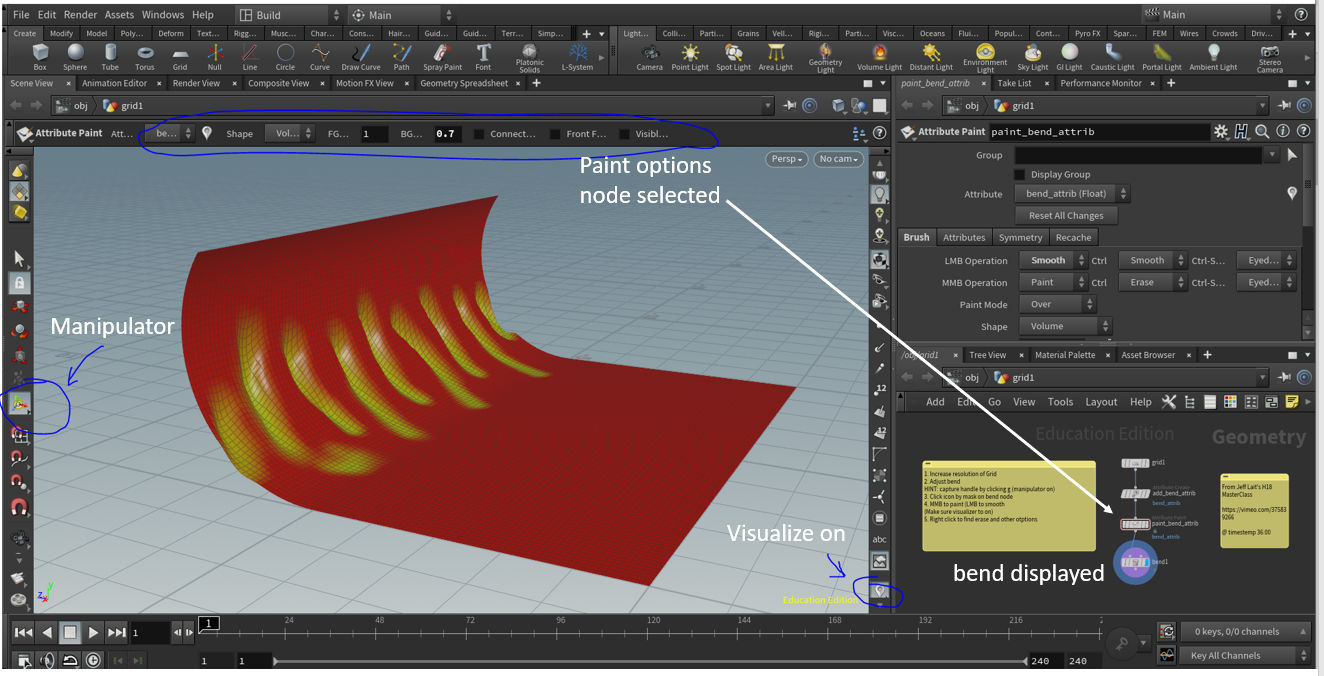Screen dimensions: 1324x676
Task: Open the LMB Operation Smooth dropdown
Action: [x=1053, y=260]
